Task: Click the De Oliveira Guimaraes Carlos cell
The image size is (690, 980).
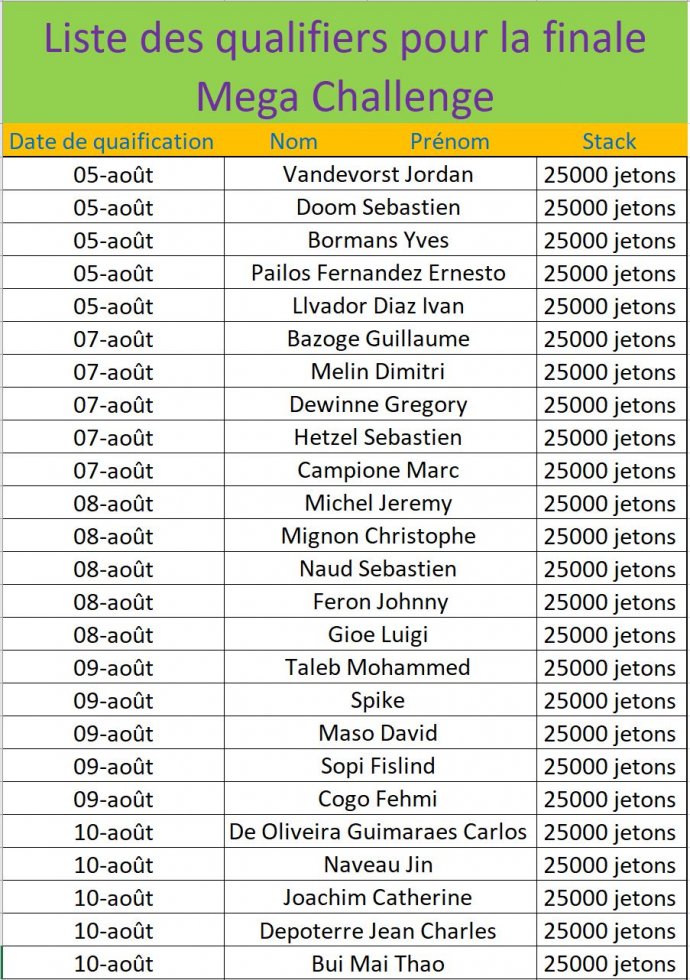Action: click(x=378, y=832)
